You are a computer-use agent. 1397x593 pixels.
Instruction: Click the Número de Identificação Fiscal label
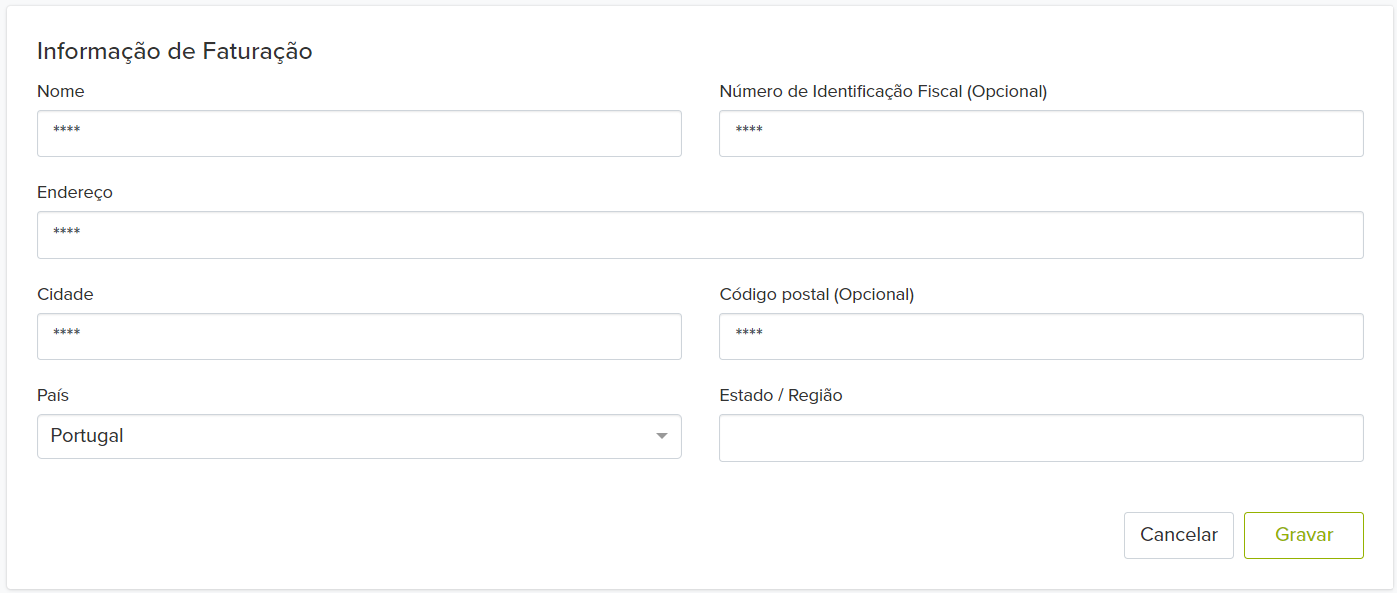coord(883,91)
